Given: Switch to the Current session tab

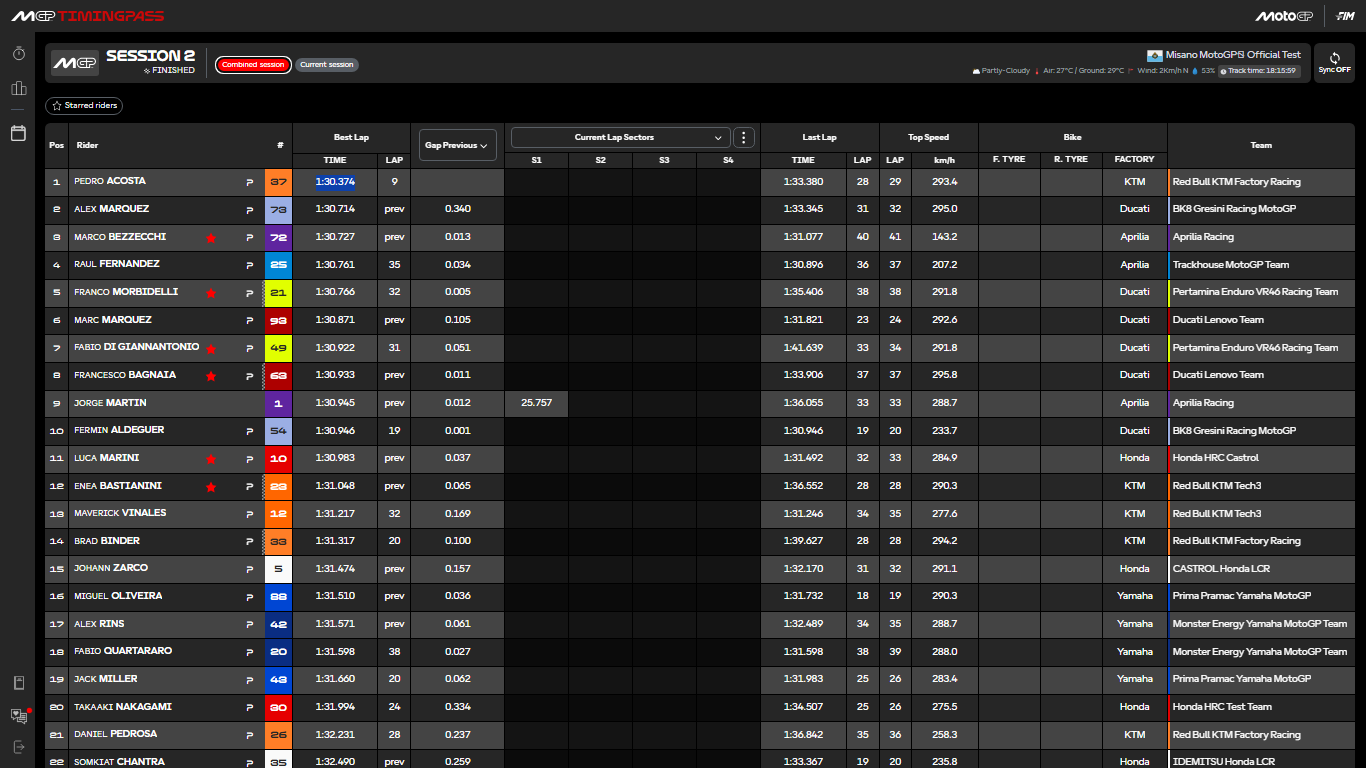Looking at the screenshot, I should (327, 65).
